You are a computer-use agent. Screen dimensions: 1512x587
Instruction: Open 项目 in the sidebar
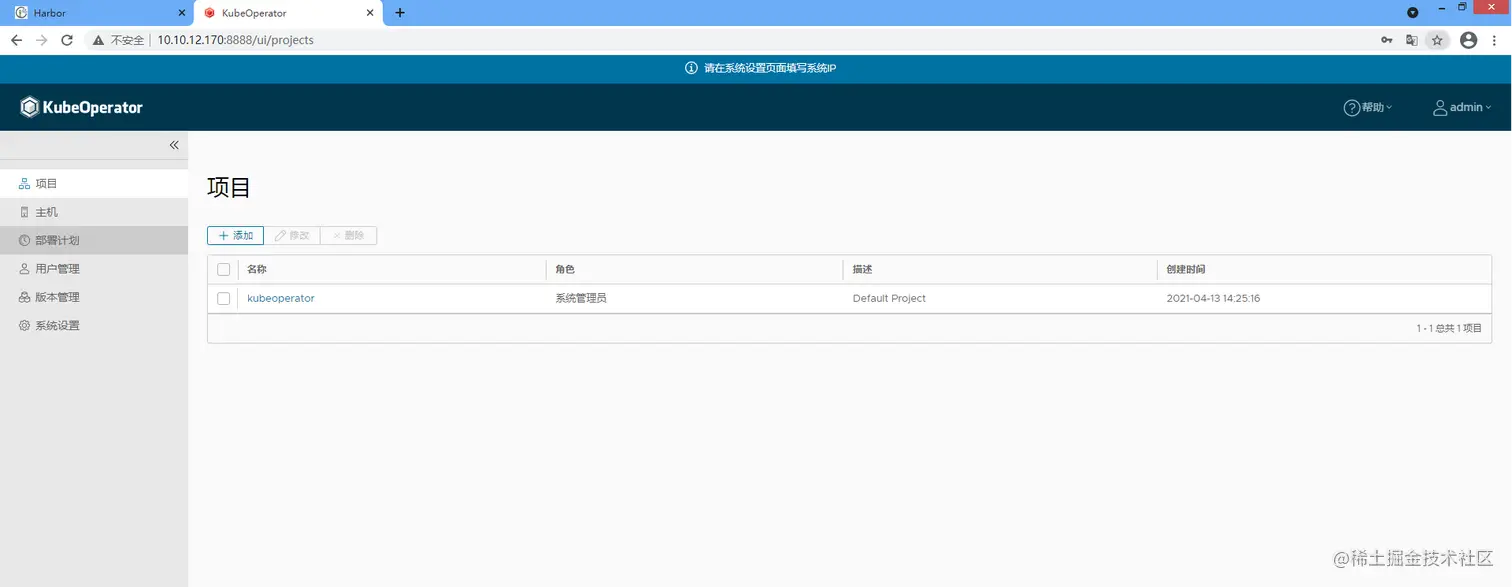94,184
